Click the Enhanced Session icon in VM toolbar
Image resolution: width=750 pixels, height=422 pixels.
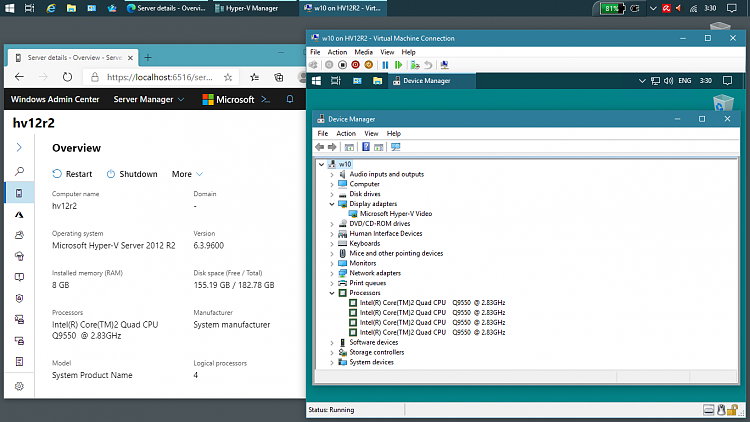click(444, 65)
